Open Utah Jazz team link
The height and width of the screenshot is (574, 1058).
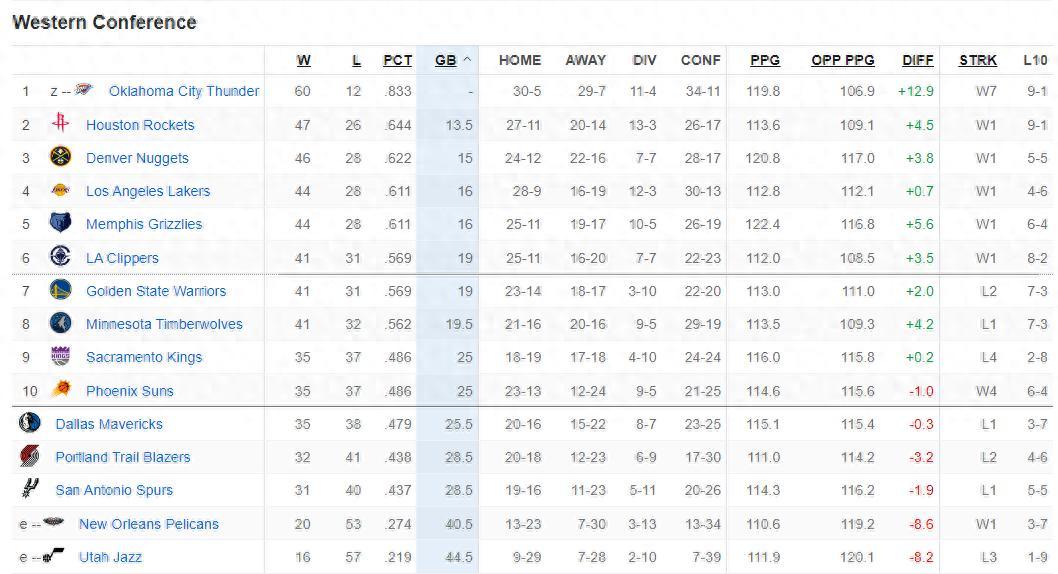point(110,557)
